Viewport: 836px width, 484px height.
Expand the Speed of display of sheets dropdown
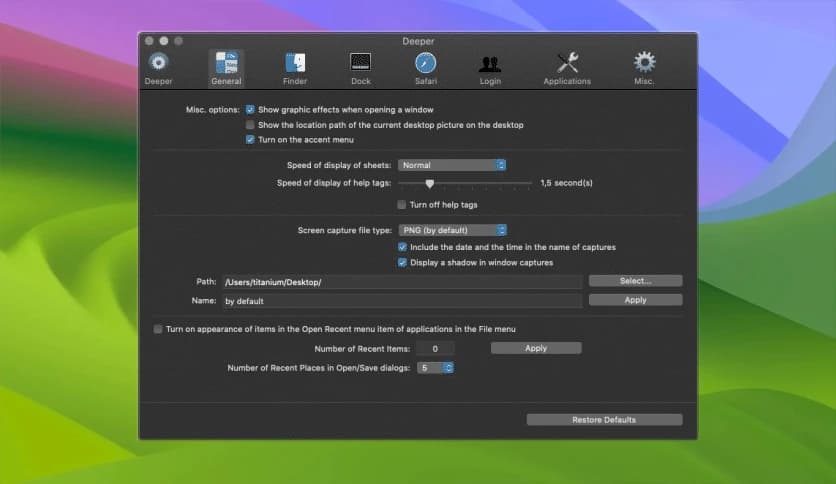click(x=452, y=165)
